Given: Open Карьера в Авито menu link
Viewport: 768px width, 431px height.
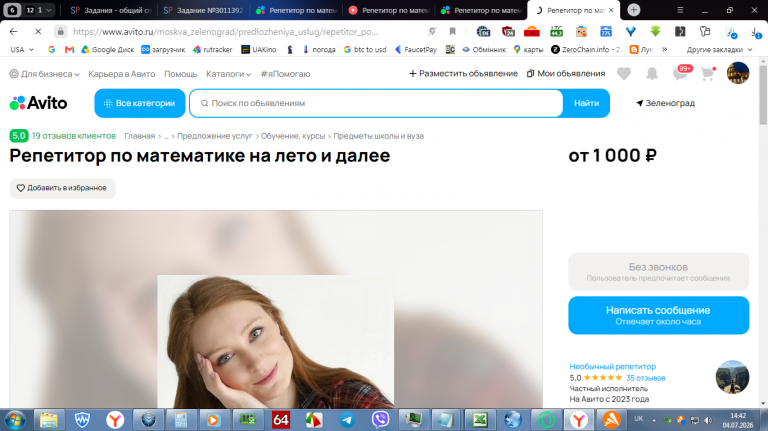Looking at the screenshot, I should (x=121, y=74).
